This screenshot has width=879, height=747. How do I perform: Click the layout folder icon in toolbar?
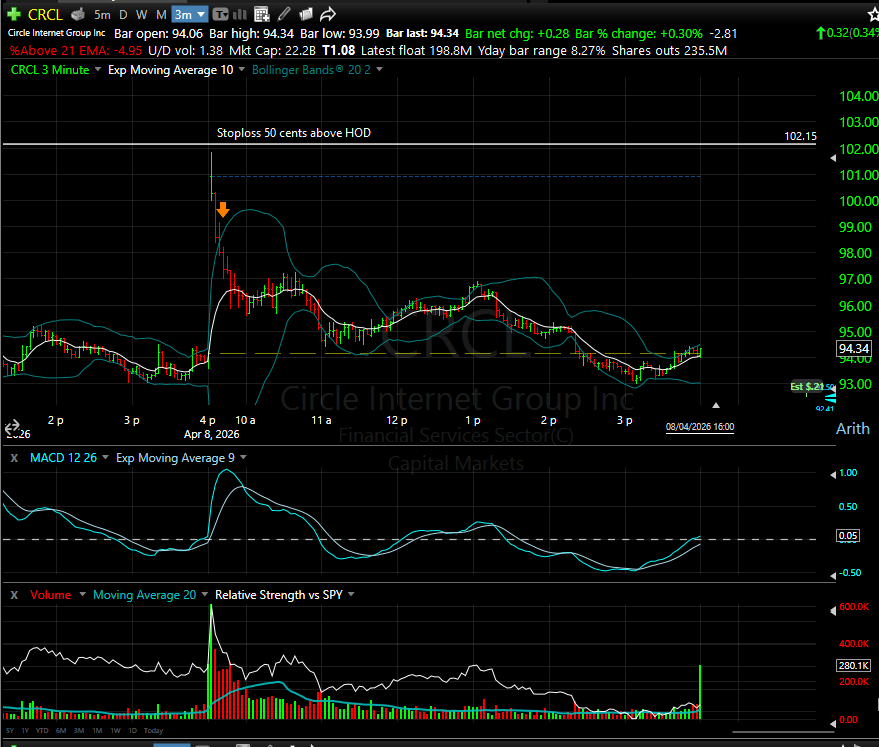305,15
